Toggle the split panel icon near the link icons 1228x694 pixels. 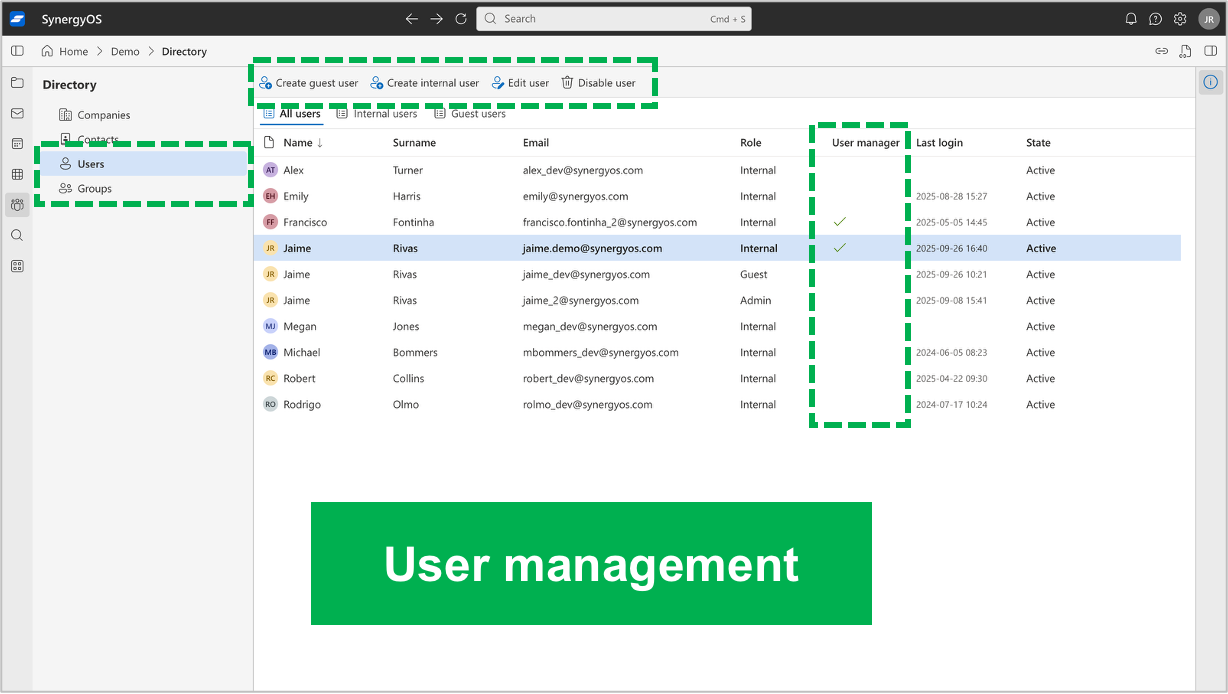[1211, 51]
